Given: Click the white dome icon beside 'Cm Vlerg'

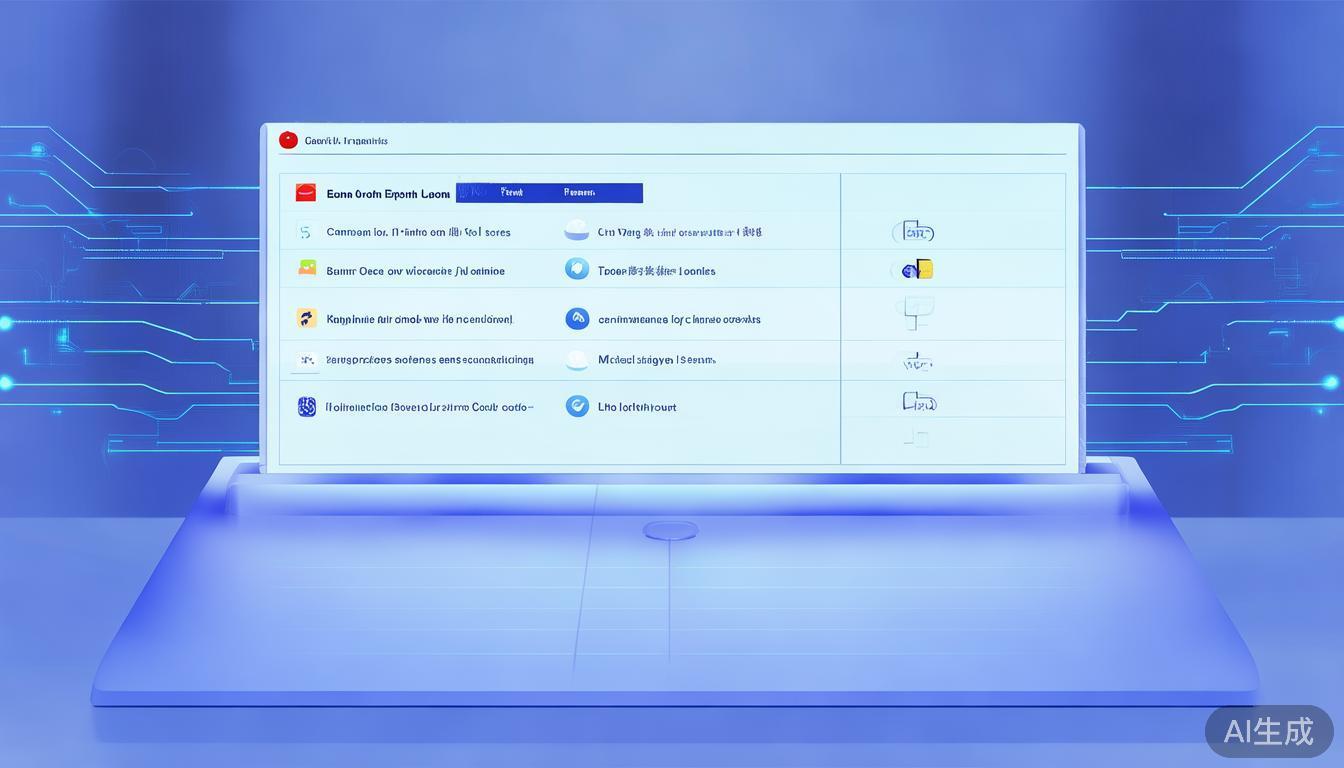Looking at the screenshot, I should (577, 230).
